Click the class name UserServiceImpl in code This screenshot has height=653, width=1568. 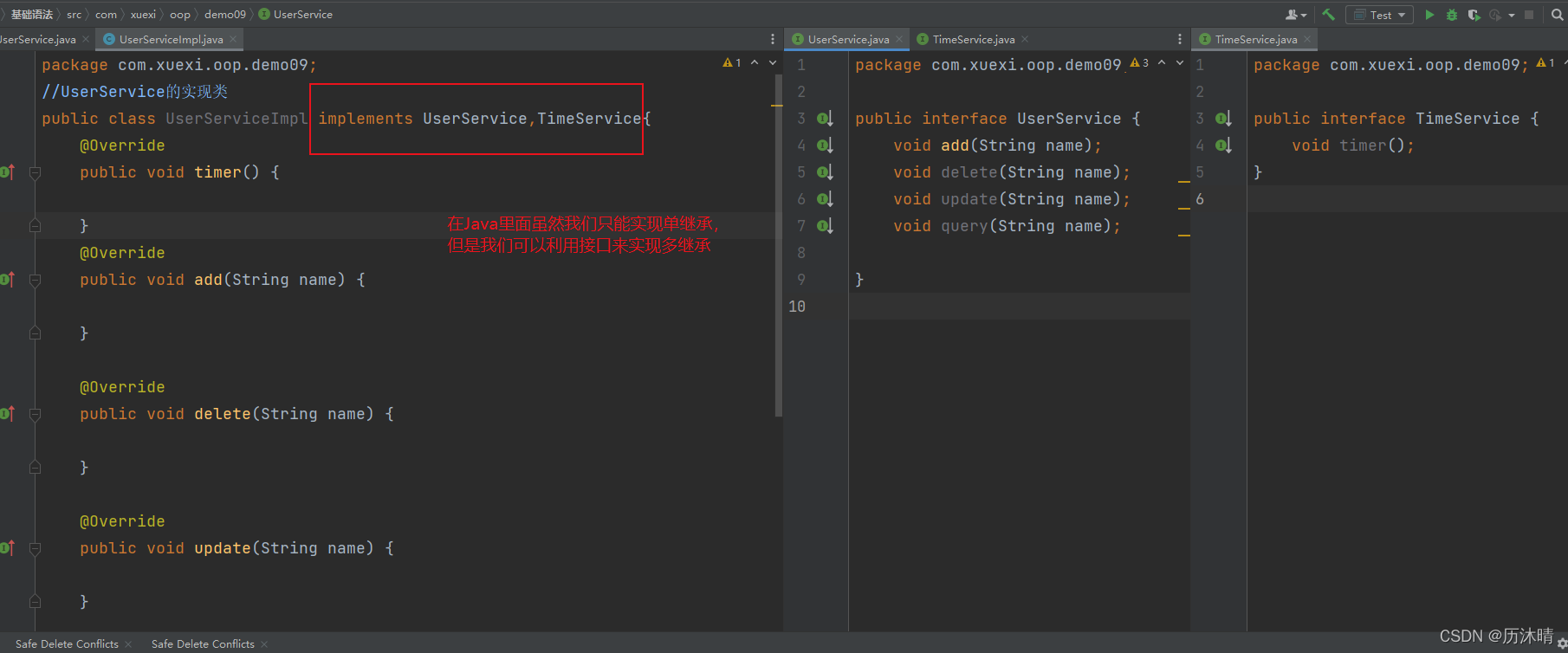point(236,119)
